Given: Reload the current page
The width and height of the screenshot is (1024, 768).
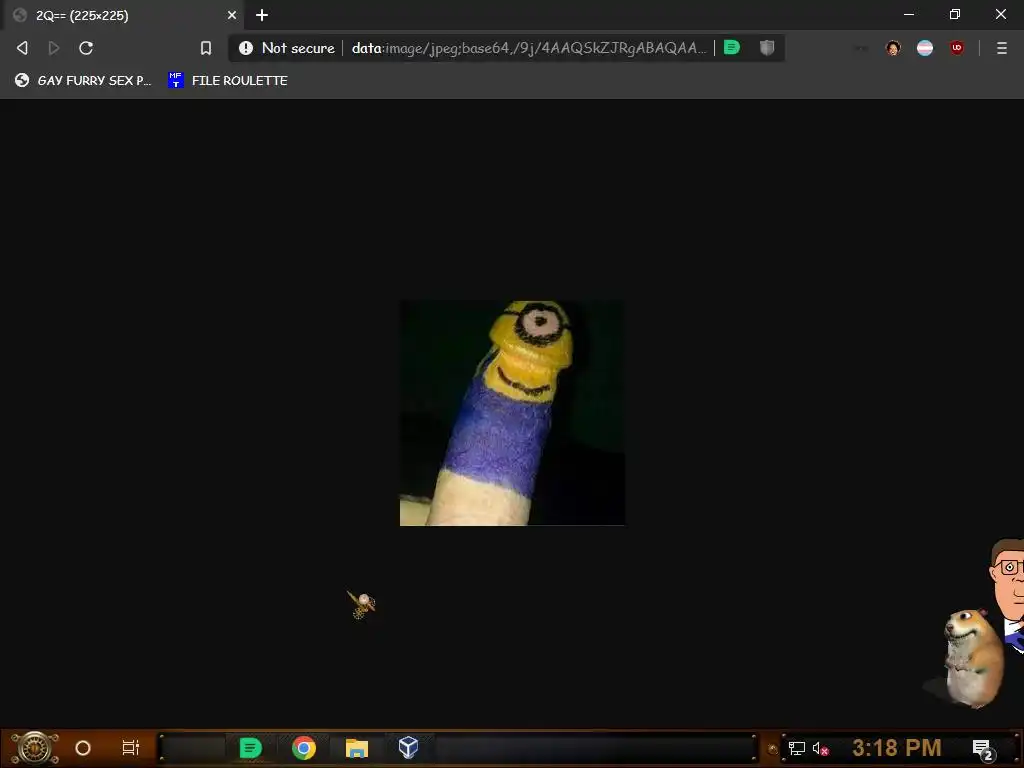Looking at the screenshot, I should point(86,48).
